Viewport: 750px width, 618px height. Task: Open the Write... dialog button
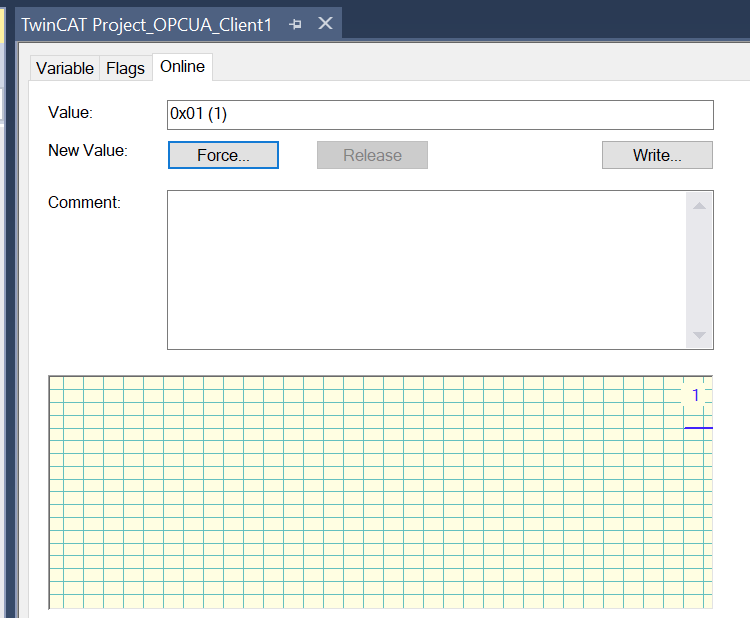click(x=657, y=155)
